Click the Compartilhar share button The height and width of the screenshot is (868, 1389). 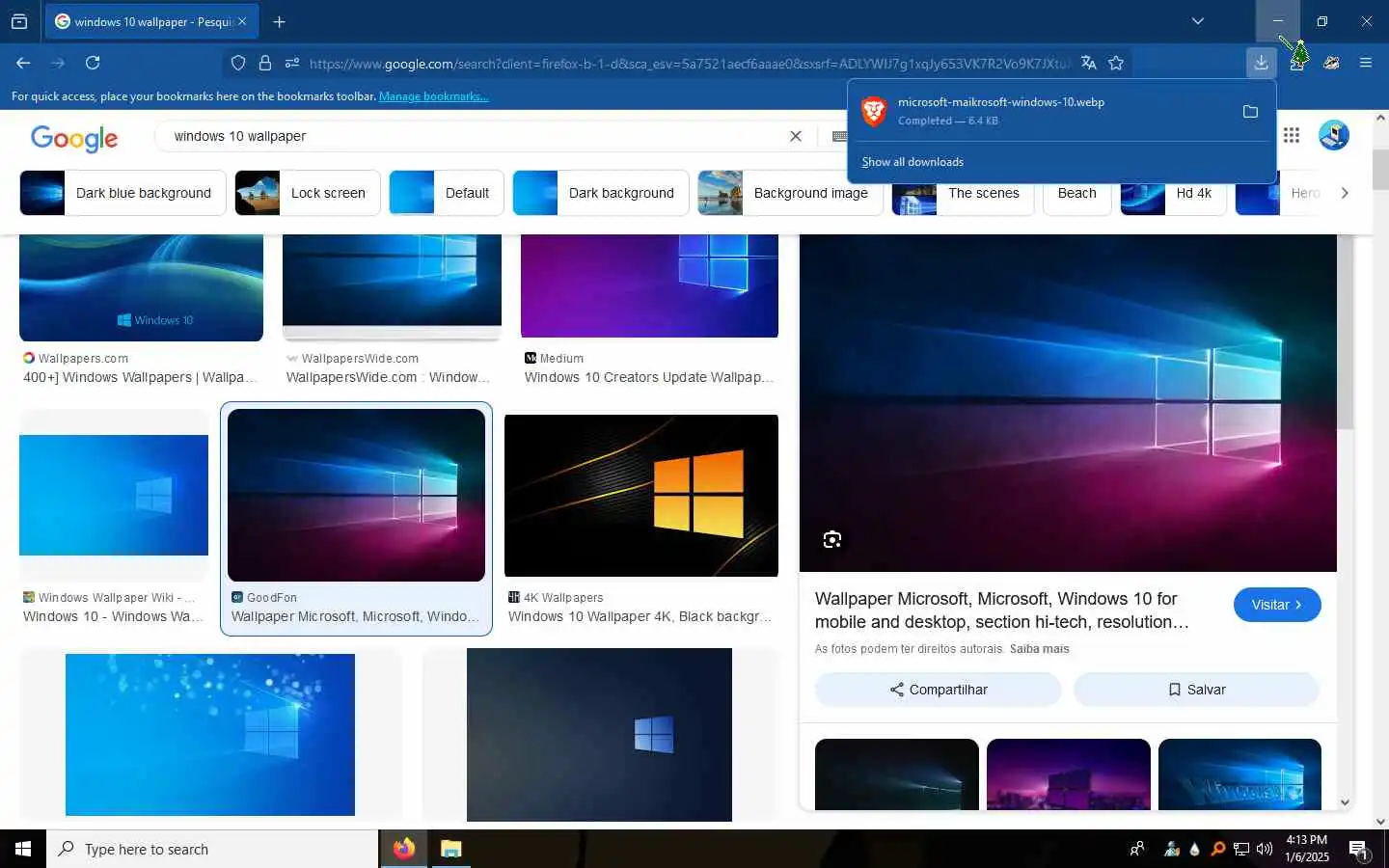pyautogui.click(x=939, y=690)
